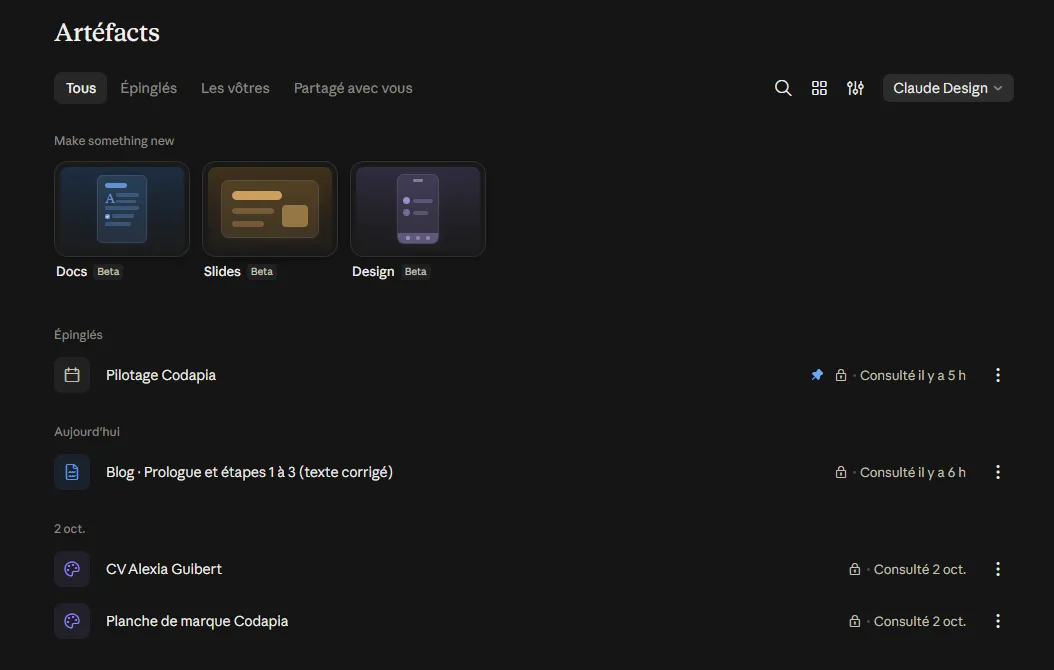This screenshot has height=670, width=1054.
Task: Create a new Slides artifact
Action: pyautogui.click(x=270, y=209)
